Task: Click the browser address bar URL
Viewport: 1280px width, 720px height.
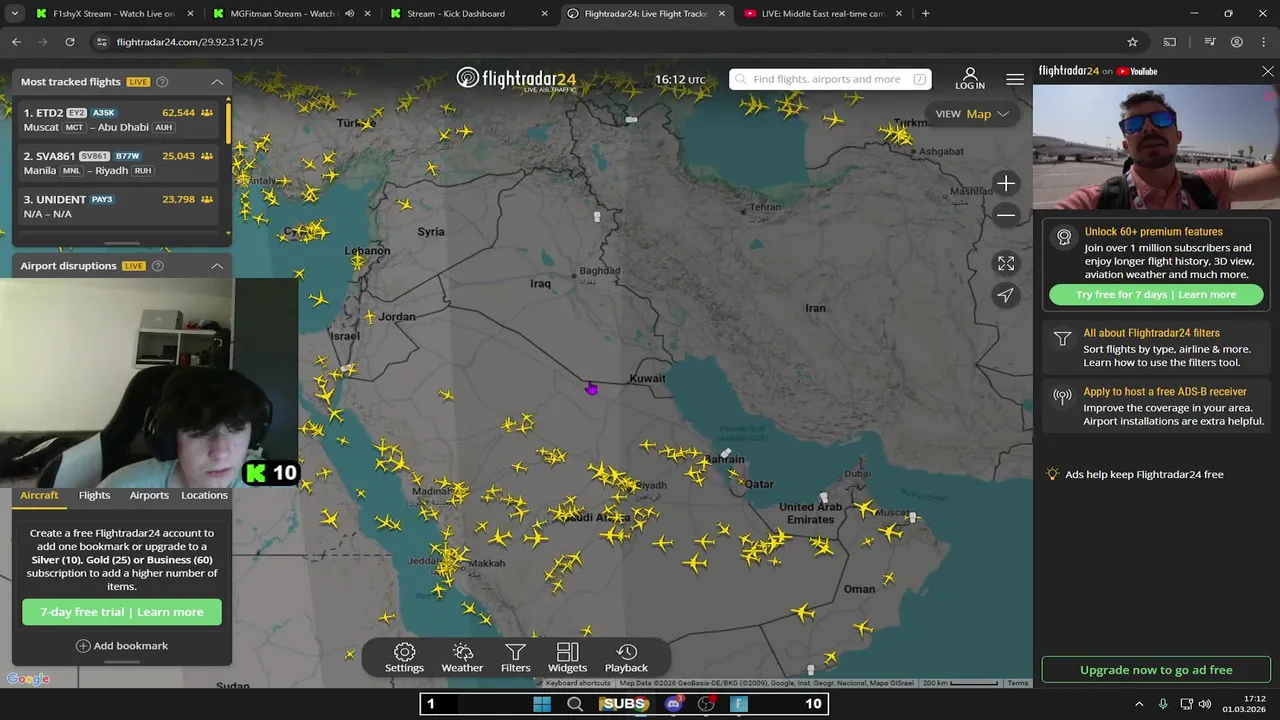Action: 190,42
